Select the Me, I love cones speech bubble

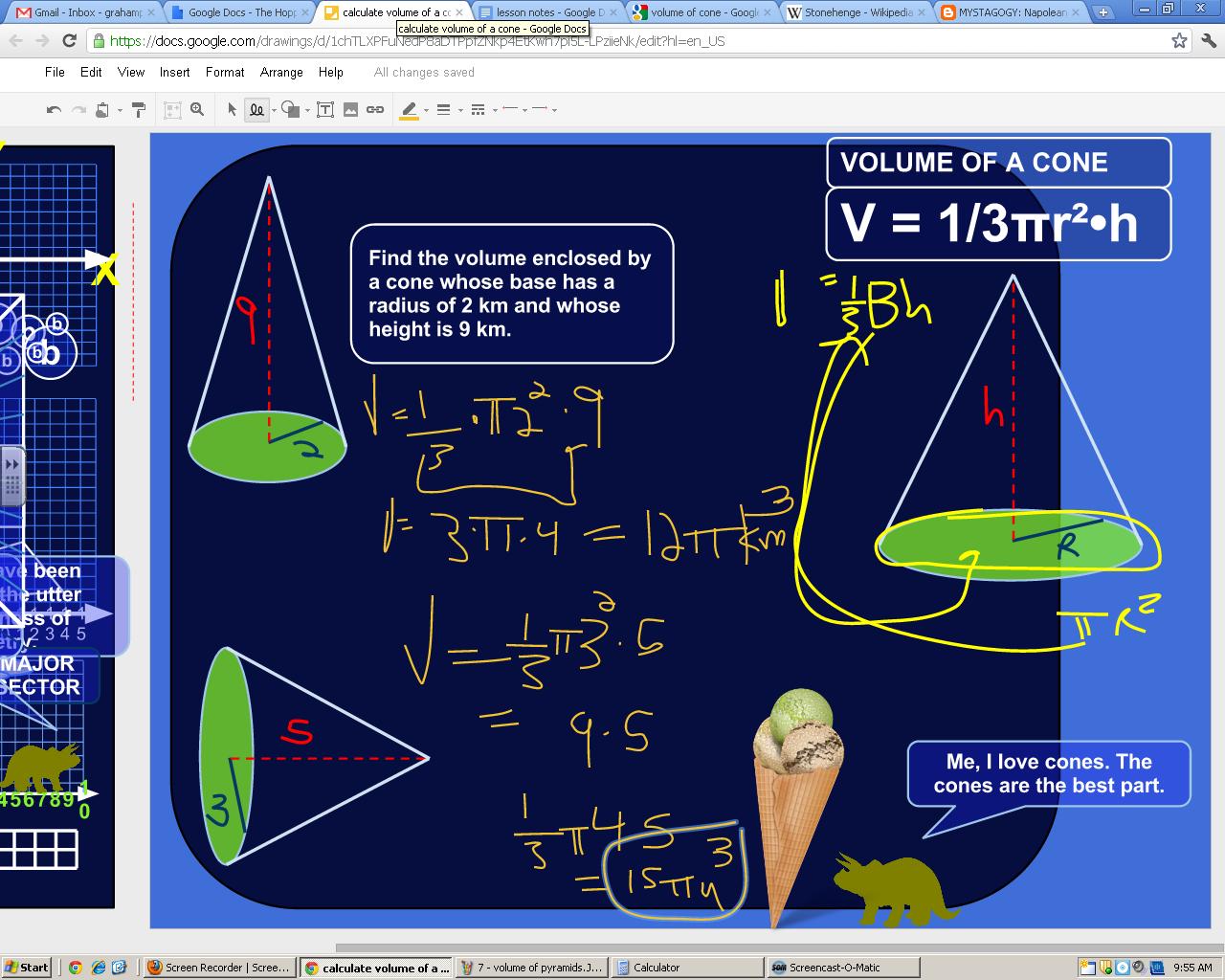[1049, 774]
